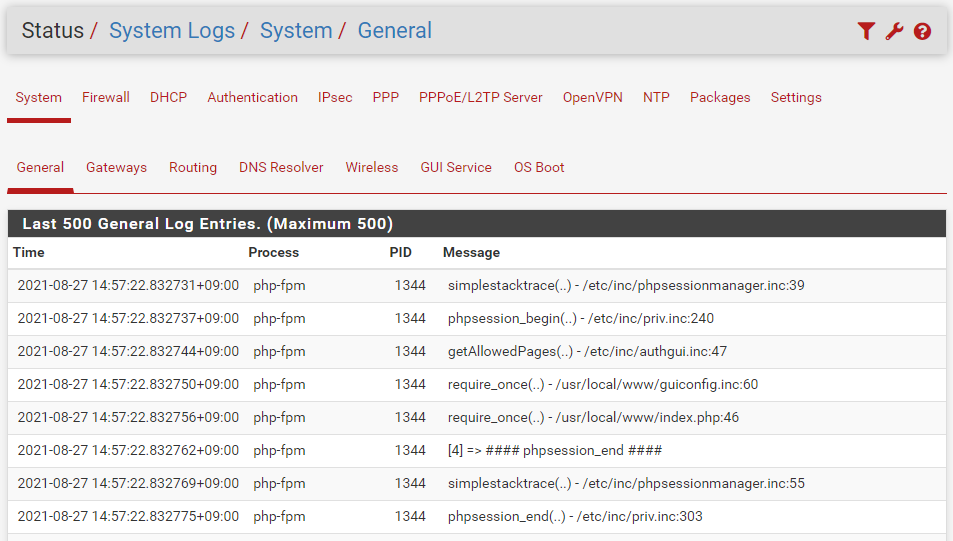953x541 pixels.
Task: Switch to PPPoE/L2TP Server tab
Action: click(x=480, y=97)
